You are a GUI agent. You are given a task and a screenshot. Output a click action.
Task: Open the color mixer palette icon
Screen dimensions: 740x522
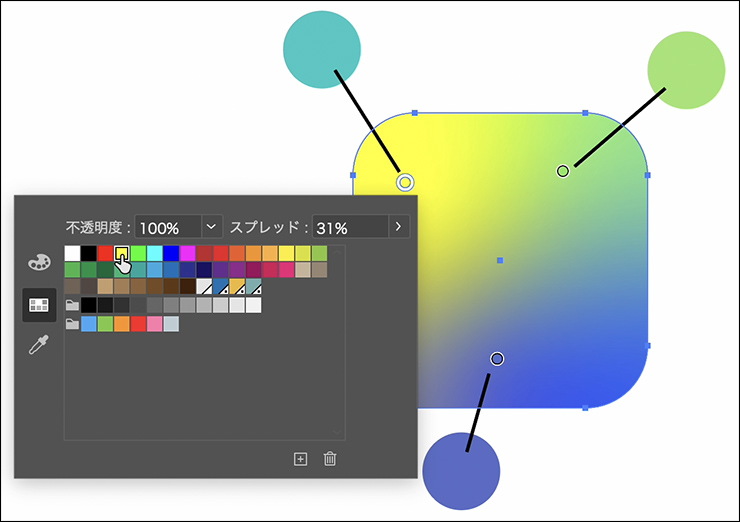(x=39, y=262)
